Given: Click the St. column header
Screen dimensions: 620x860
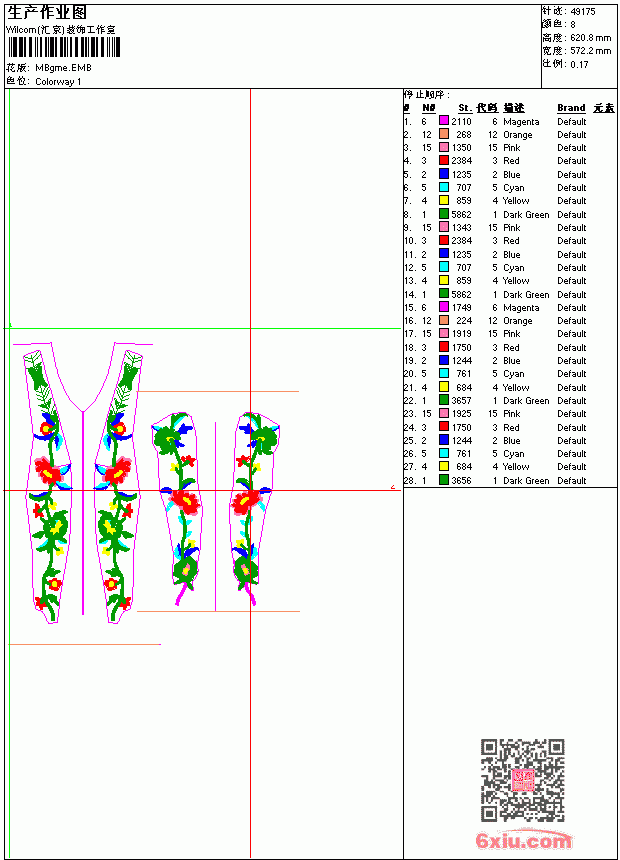Looking at the screenshot, I should coord(465,108).
